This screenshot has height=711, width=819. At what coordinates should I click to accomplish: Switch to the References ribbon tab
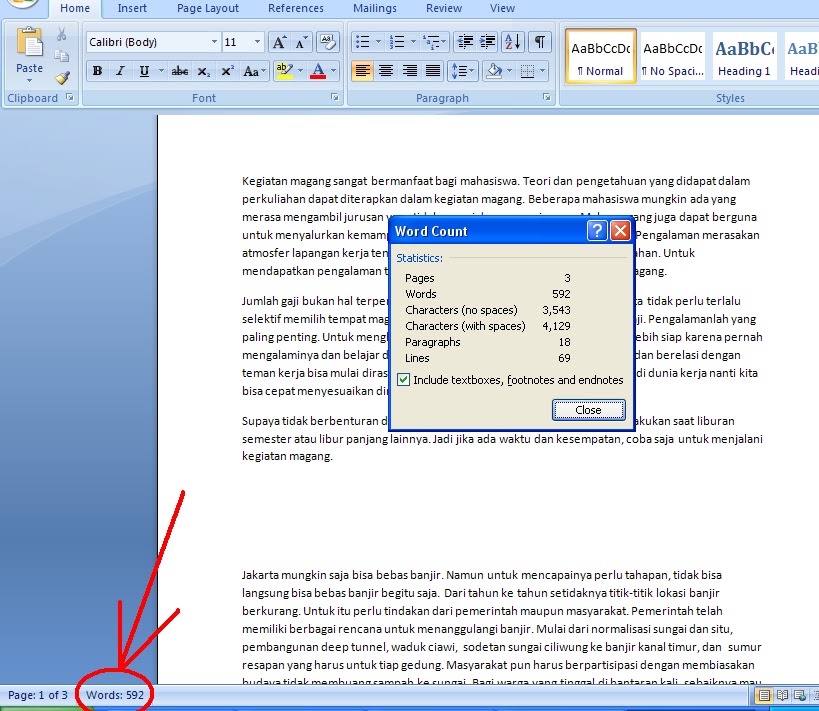296,8
